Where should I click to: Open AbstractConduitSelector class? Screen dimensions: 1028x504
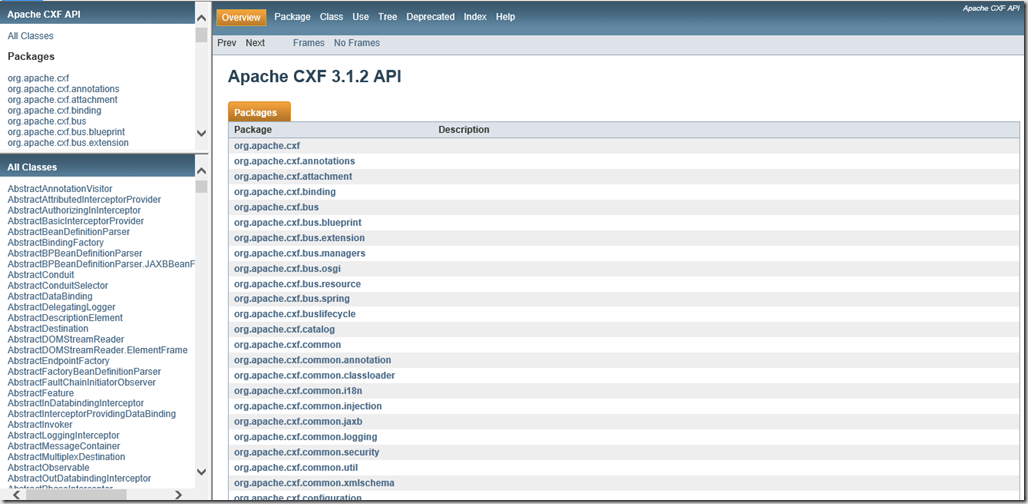tap(58, 285)
